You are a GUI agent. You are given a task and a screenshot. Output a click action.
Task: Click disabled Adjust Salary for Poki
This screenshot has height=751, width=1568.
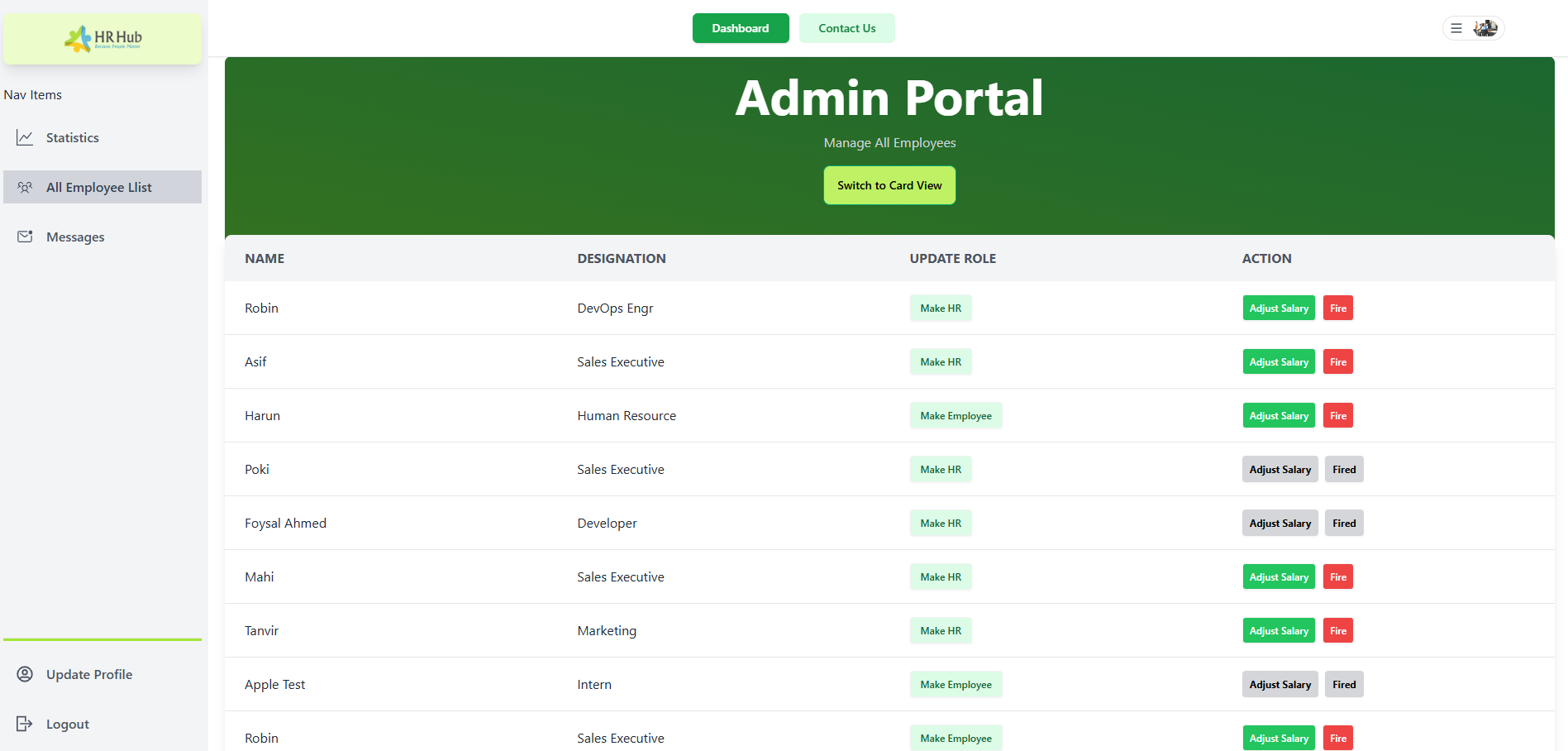pyautogui.click(x=1280, y=469)
